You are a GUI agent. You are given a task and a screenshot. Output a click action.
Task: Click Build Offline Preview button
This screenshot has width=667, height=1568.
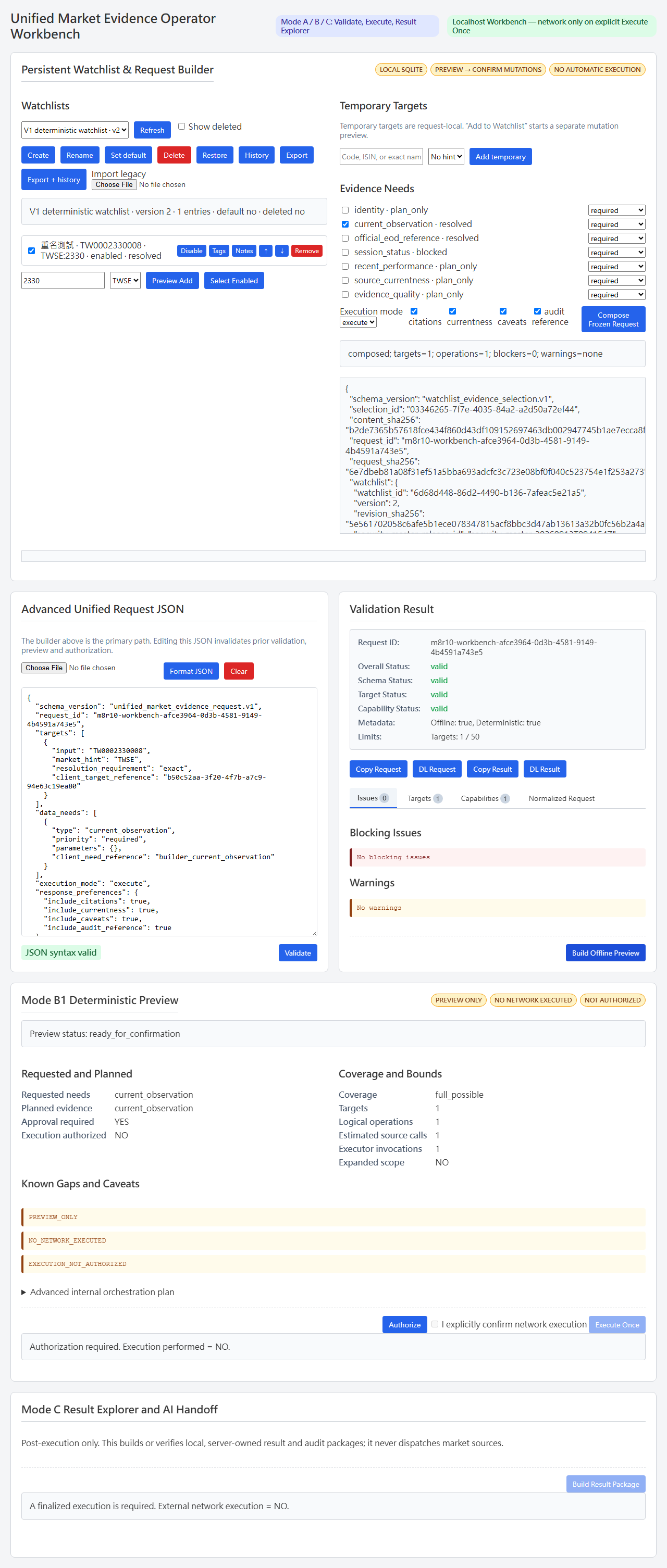point(606,952)
